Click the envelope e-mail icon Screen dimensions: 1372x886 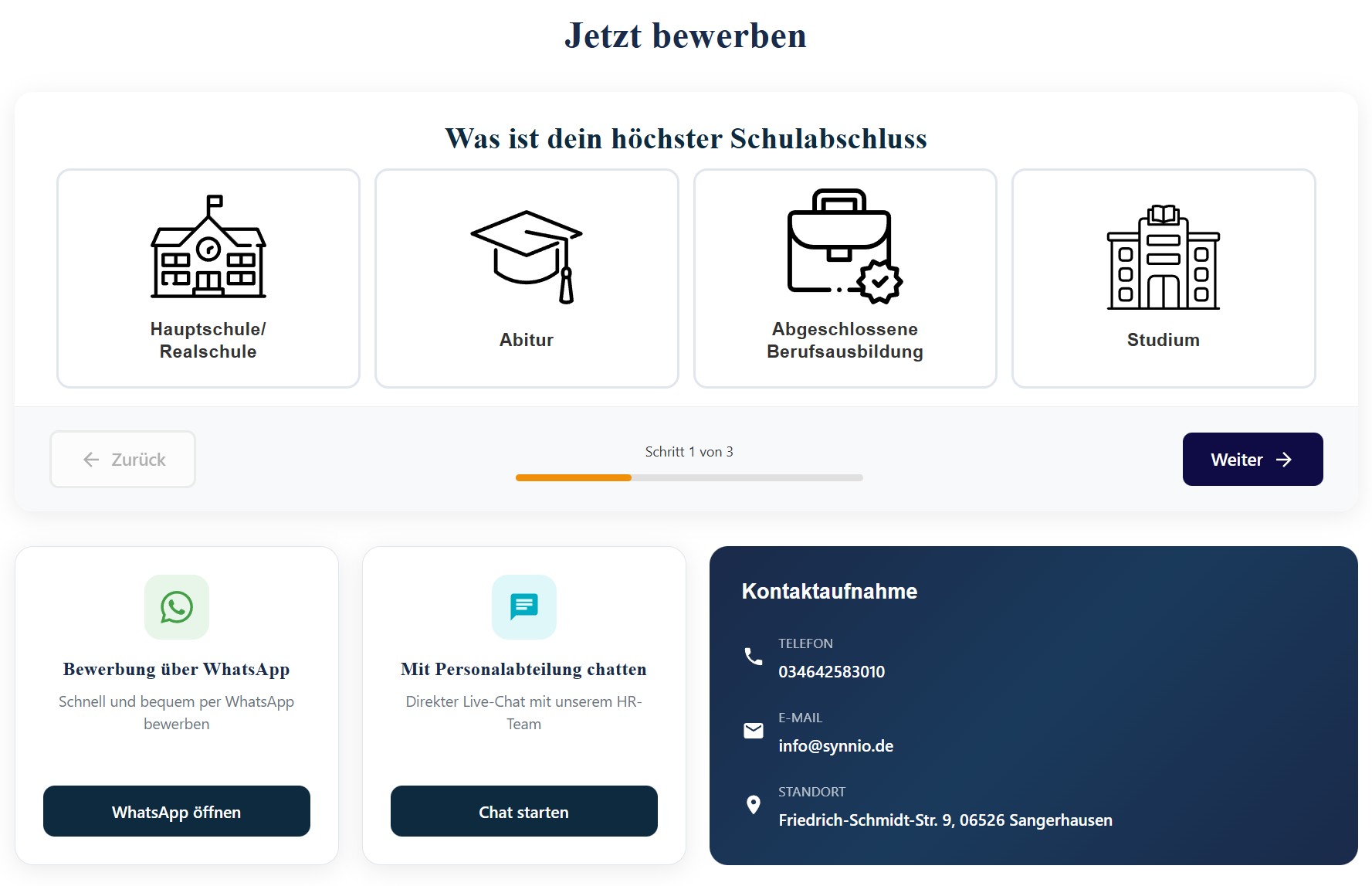753,731
